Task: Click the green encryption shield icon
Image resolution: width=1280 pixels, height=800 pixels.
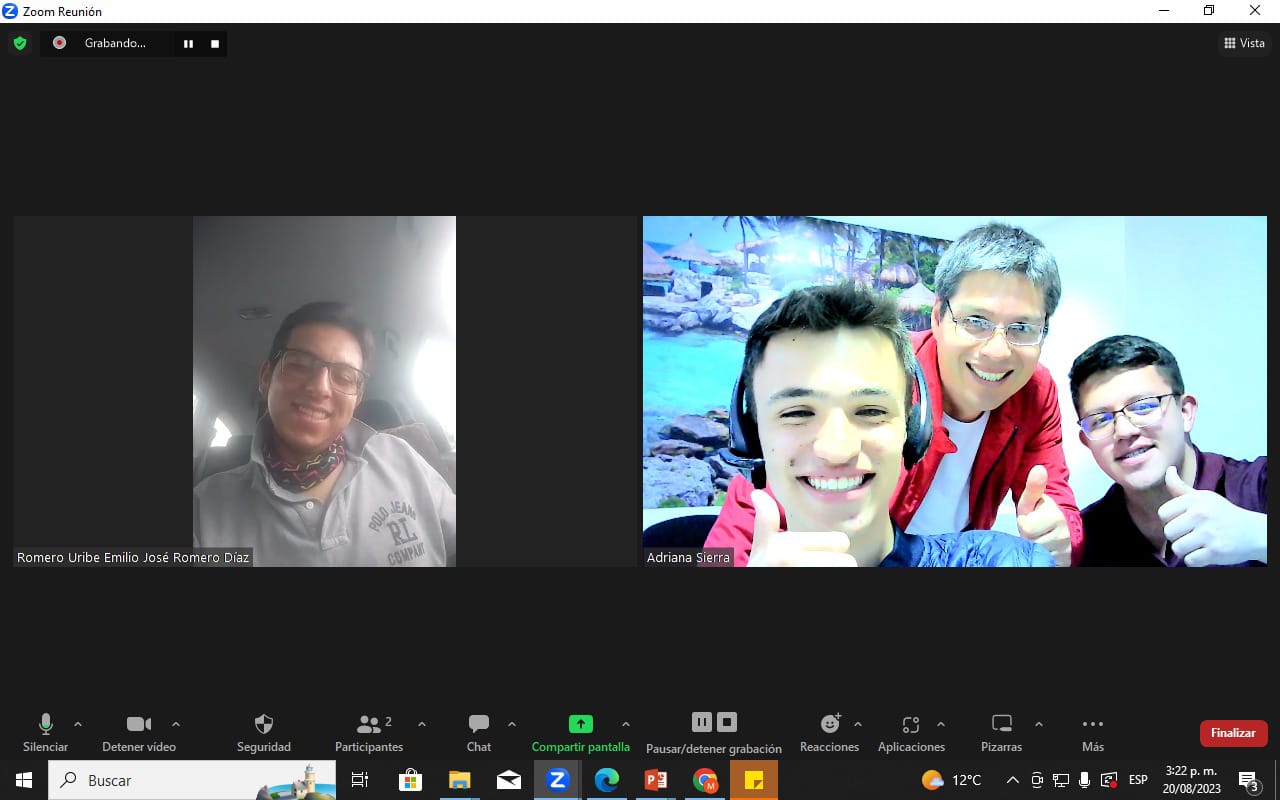Action: [19, 43]
